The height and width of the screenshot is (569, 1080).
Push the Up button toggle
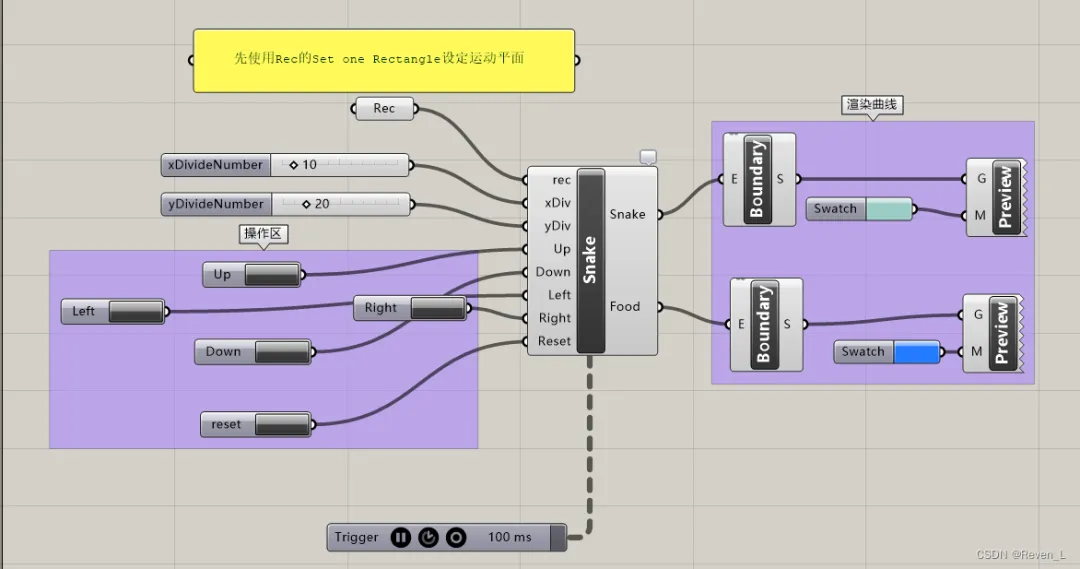pyautogui.click(x=271, y=275)
